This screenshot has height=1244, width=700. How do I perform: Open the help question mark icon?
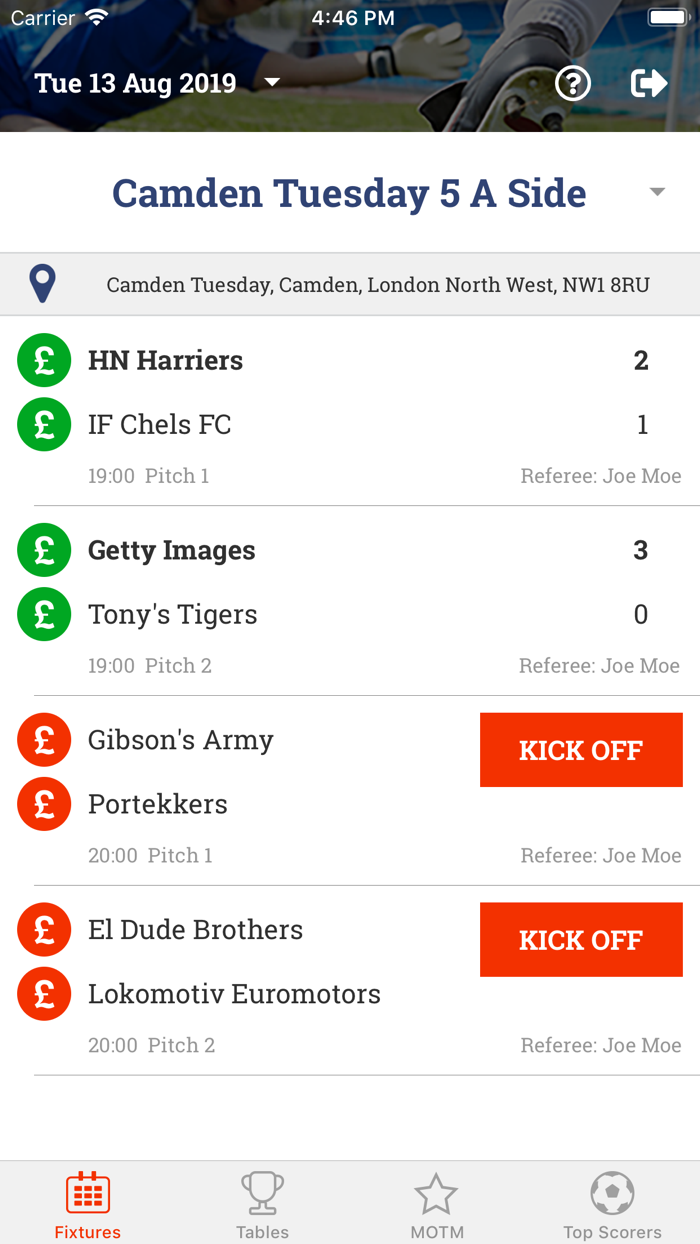[572, 83]
